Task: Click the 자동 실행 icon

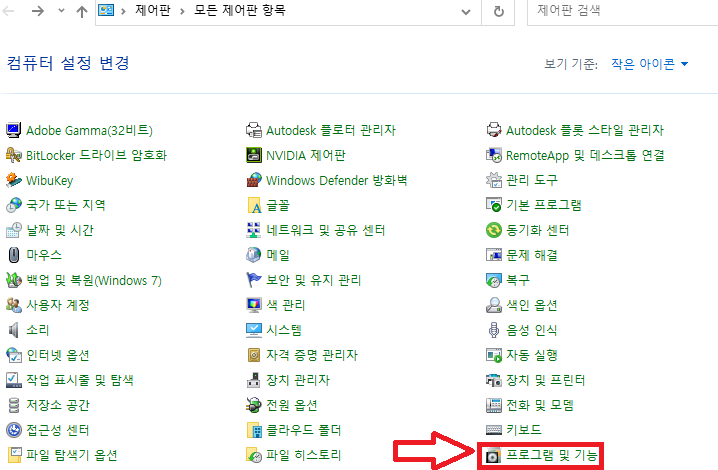Action: 494,355
